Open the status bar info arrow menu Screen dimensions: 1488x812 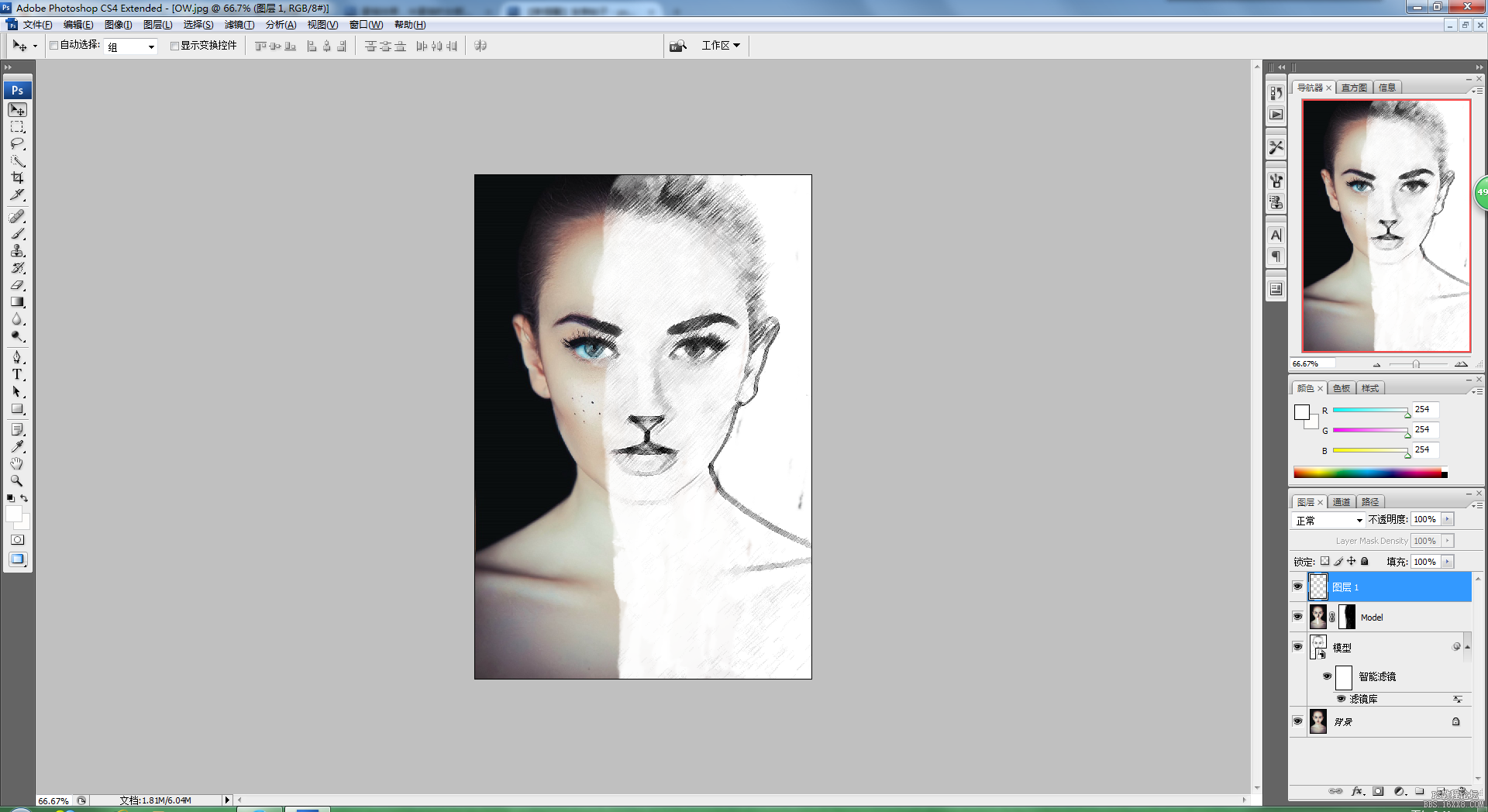click(227, 800)
